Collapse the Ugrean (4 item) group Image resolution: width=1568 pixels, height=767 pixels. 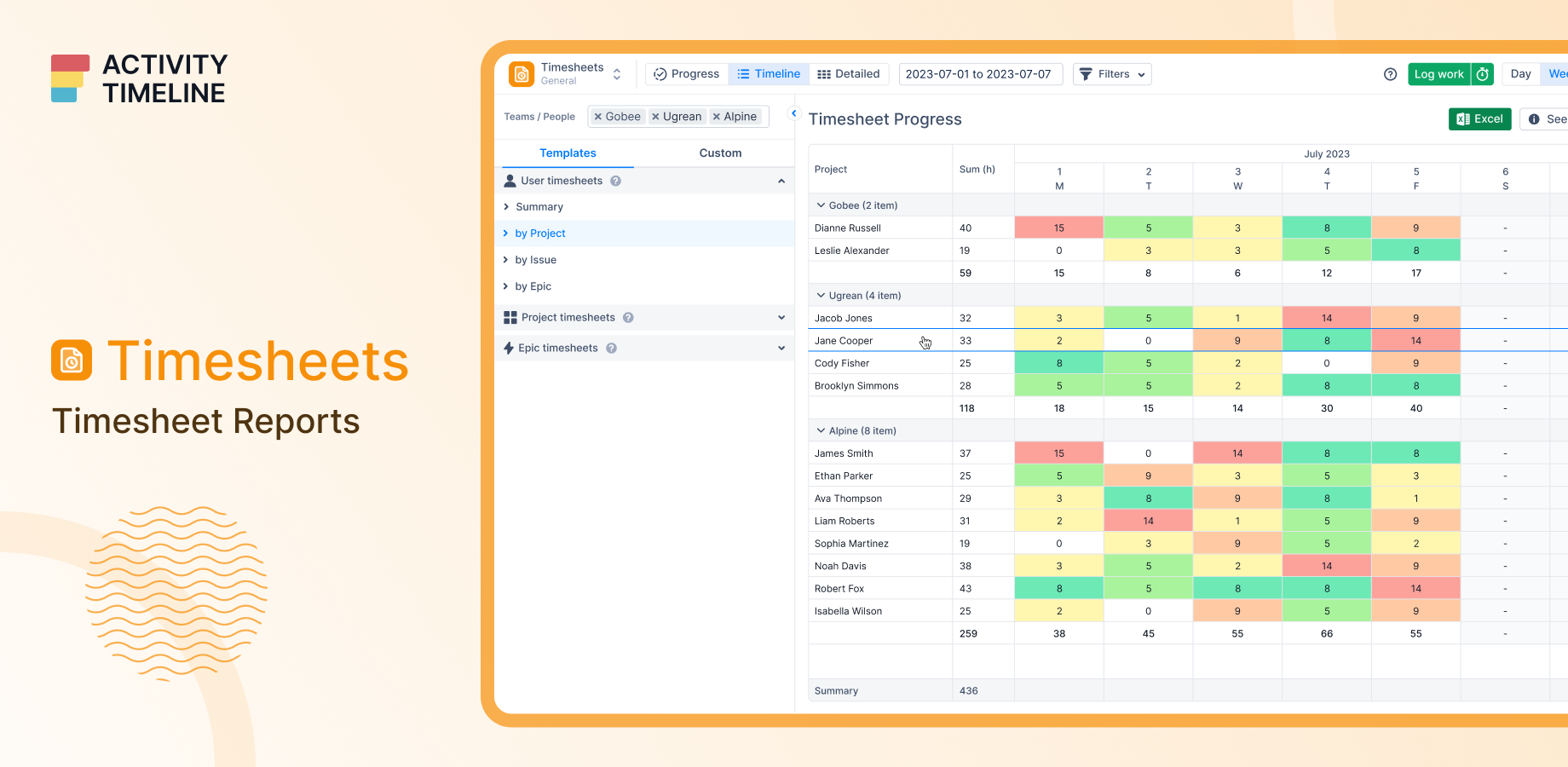pos(821,296)
